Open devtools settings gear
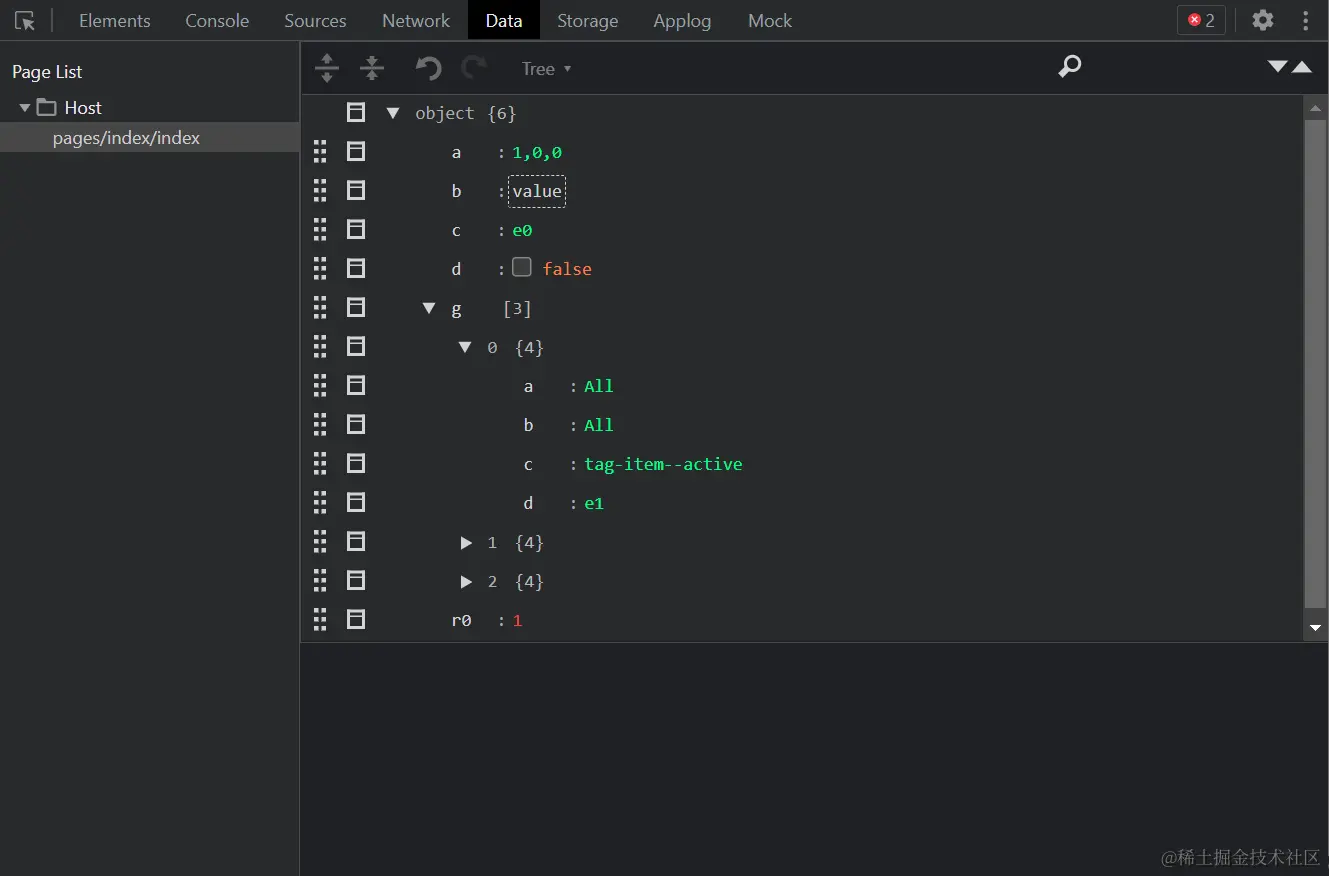The height and width of the screenshot is (876, 1329). pyautogui.click(x=1263, y=20)
